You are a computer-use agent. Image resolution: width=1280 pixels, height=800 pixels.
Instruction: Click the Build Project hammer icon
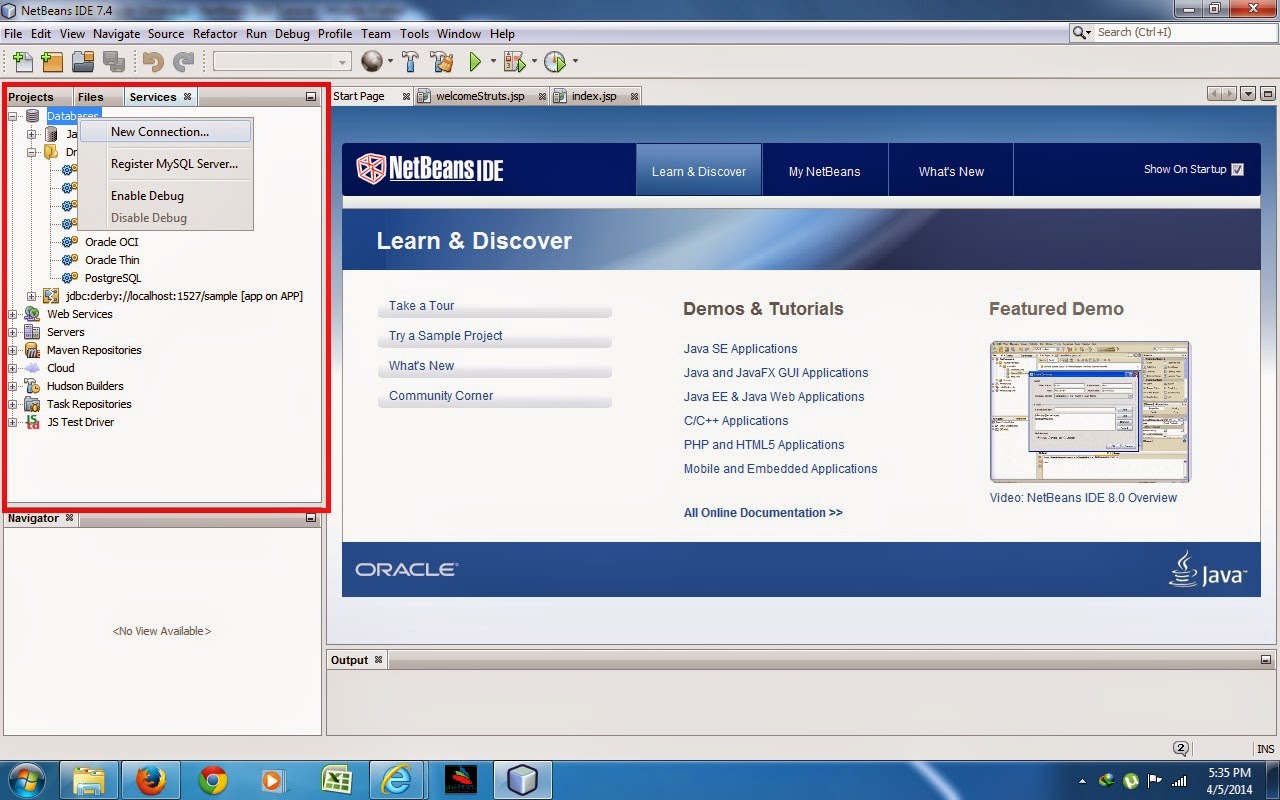click(410, 62)
